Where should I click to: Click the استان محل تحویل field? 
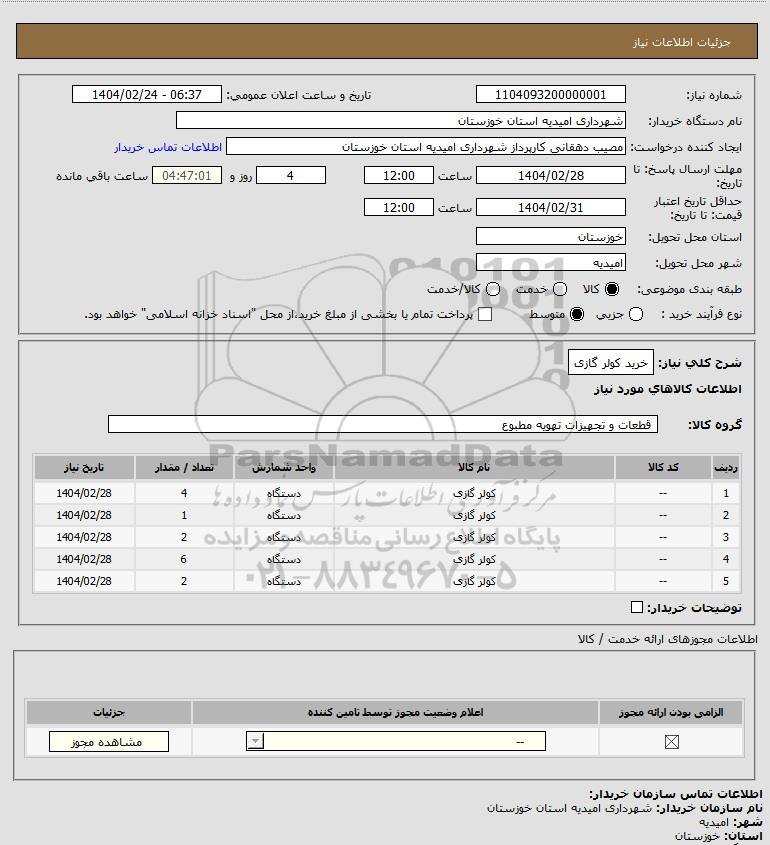[551, 237]
